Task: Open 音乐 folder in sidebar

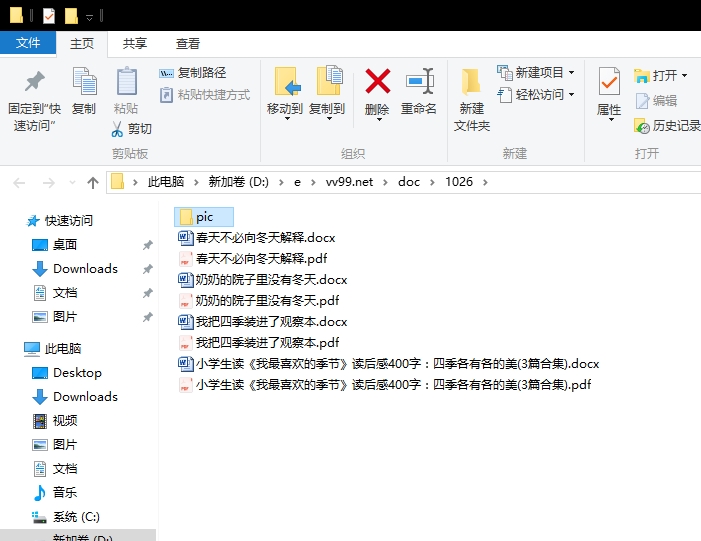Action: (x=55, y=493)
